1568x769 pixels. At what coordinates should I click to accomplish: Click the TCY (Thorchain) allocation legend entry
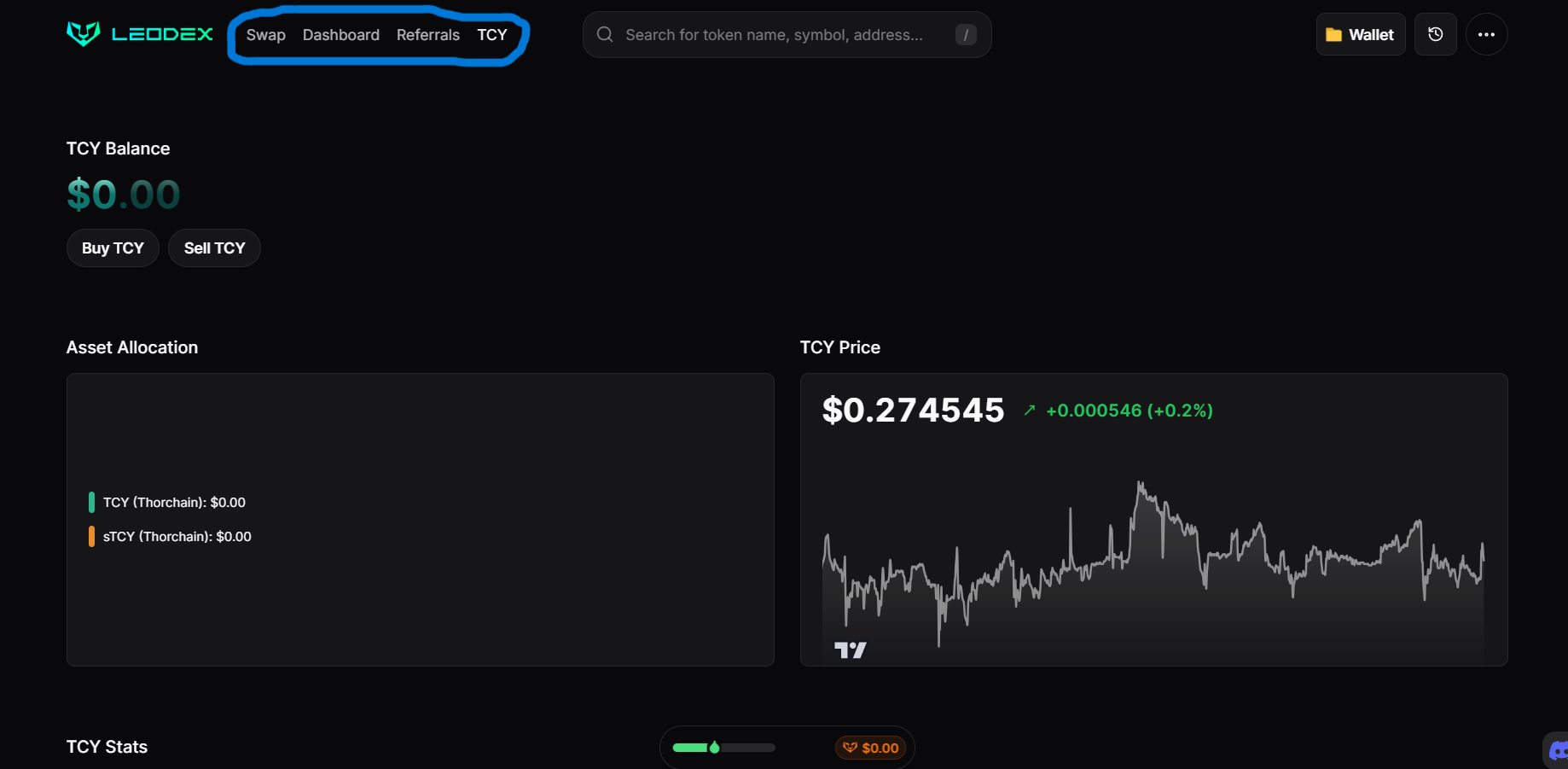click(174, 503)
